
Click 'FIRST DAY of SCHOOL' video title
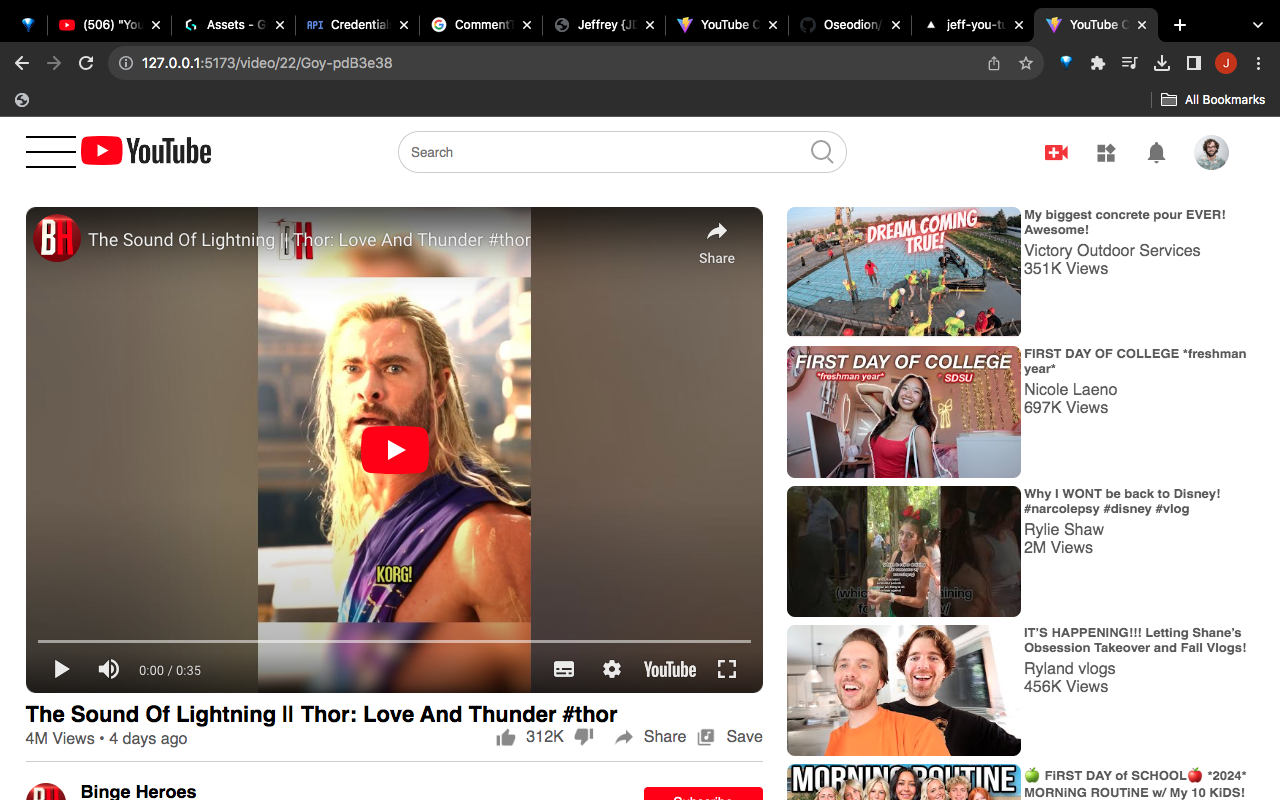[x=1135, y=783]
